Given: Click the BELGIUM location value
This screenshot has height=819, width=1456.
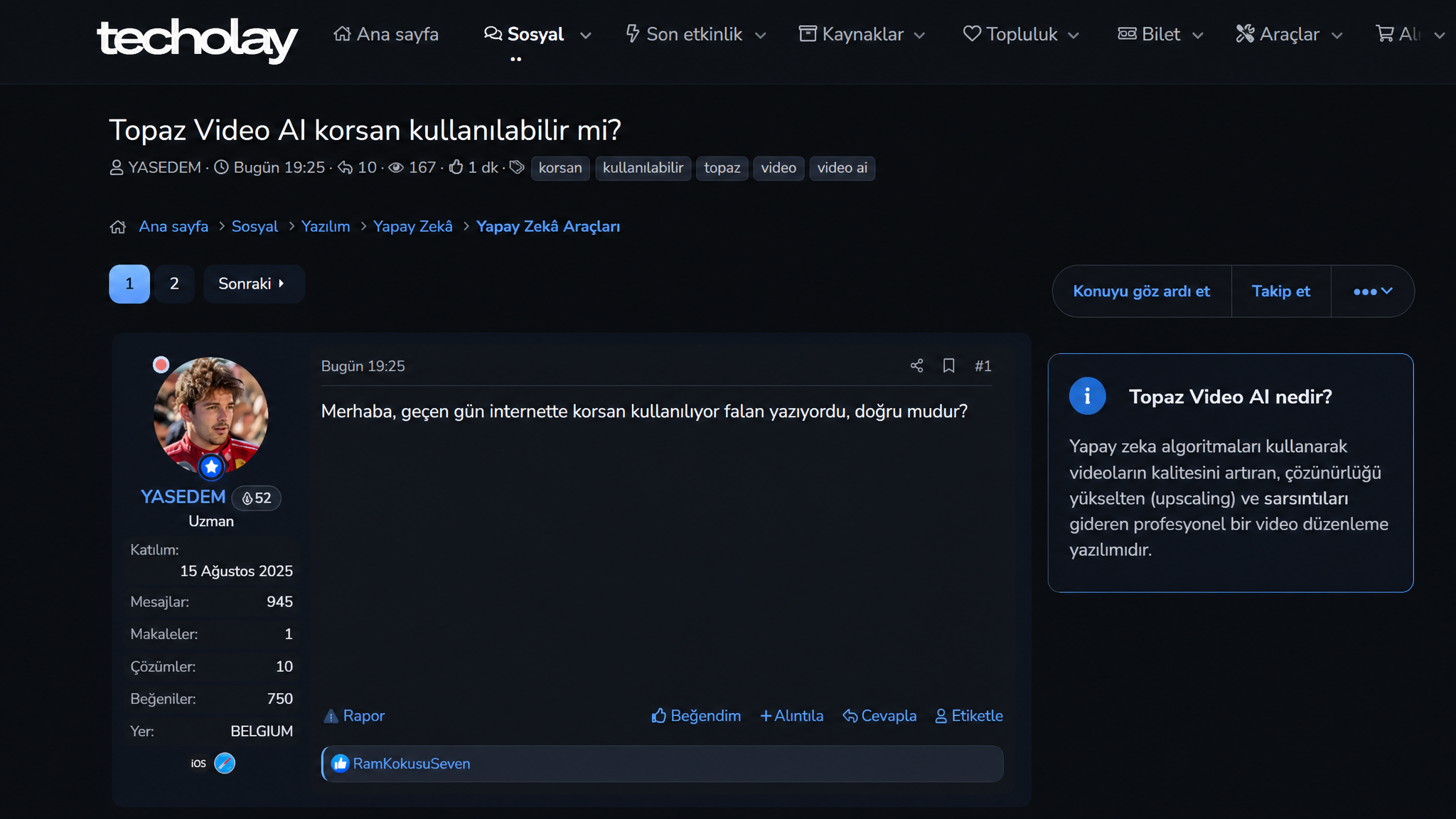Looking at the screenshot, I should pyautogui.click(x=262, y=731).
